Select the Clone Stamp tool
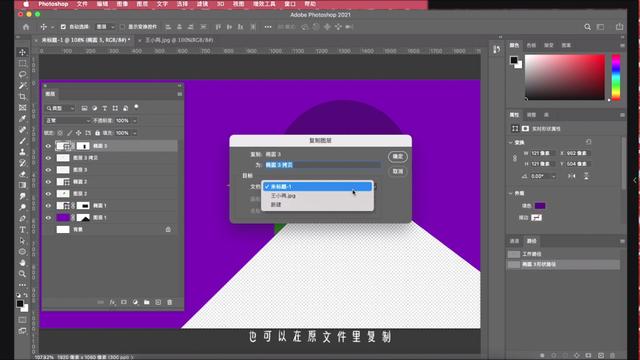 [22, 152]
